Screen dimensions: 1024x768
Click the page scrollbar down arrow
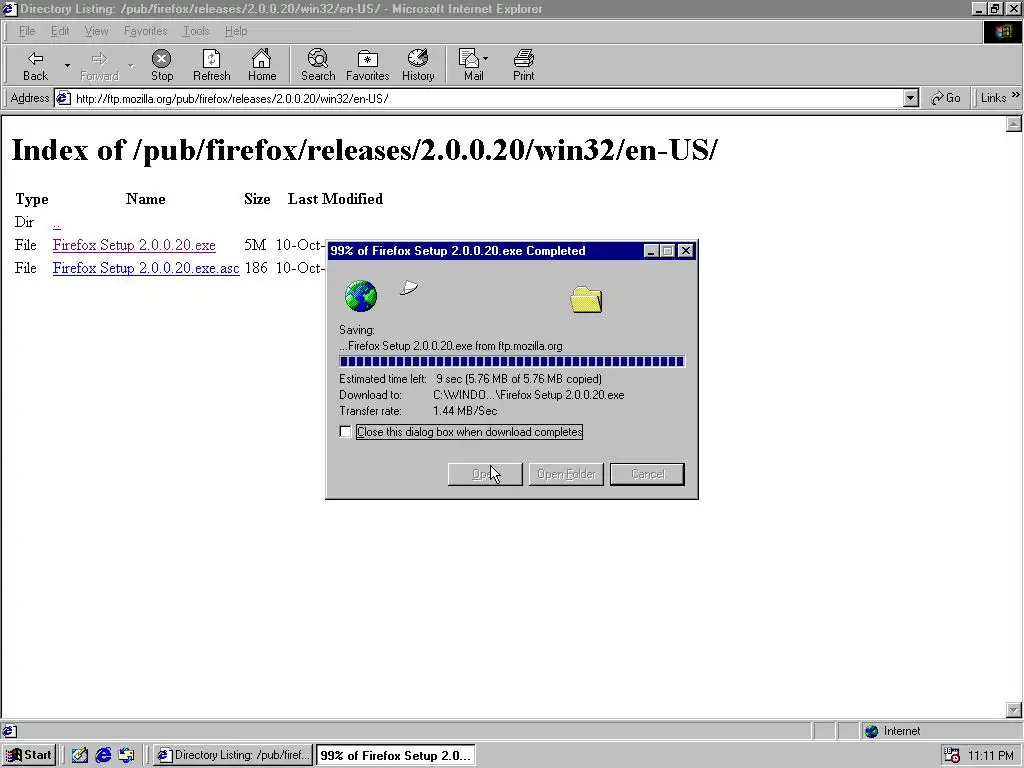1014,710
